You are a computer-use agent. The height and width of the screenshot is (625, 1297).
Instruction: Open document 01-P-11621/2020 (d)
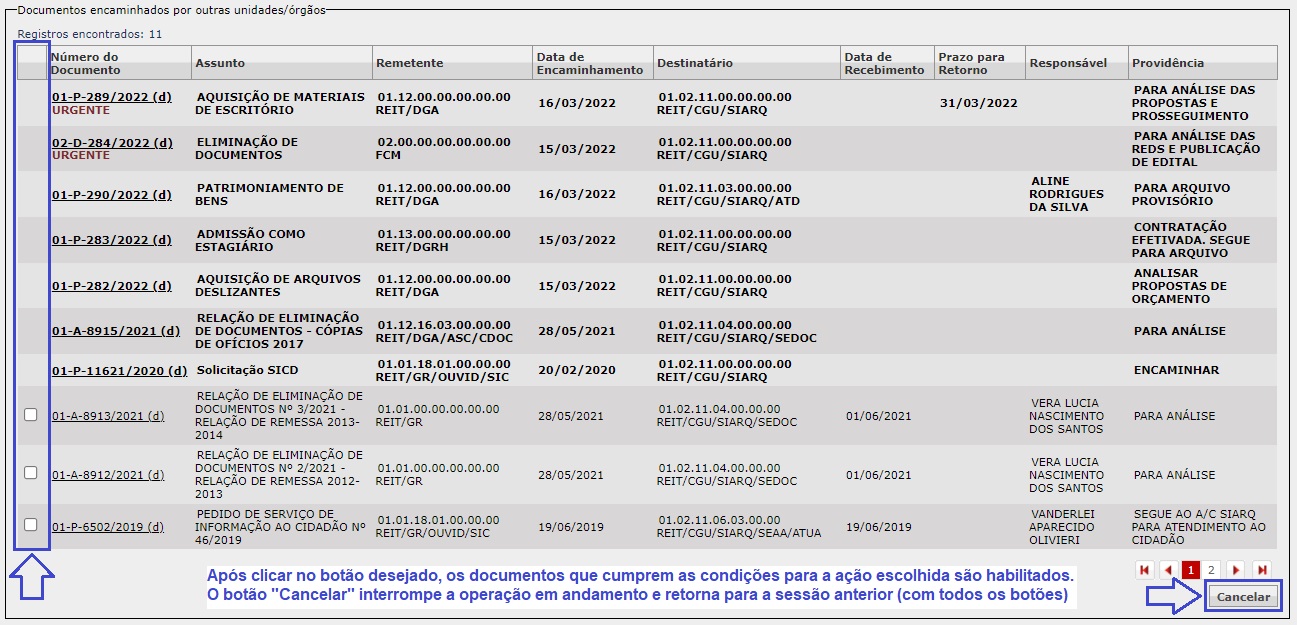(120, 370)
